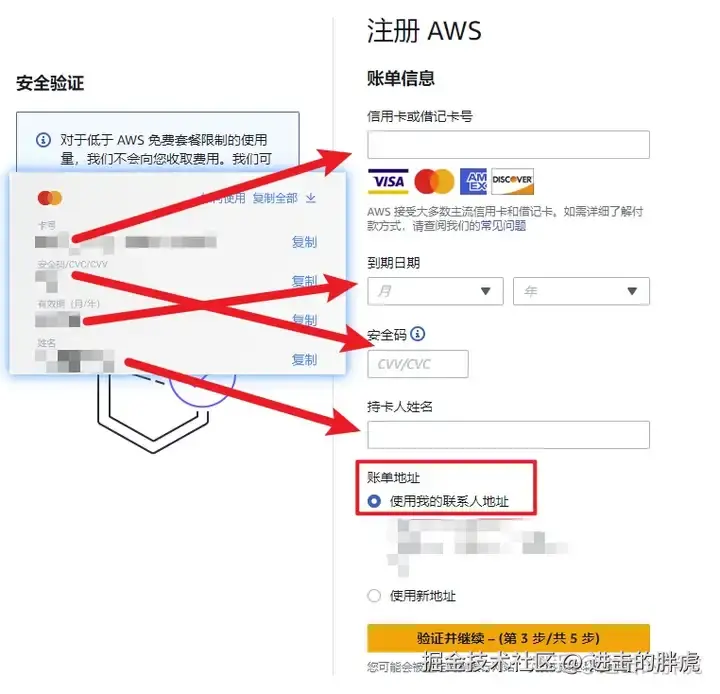Click the info icon next to 安全码
Image resolution: width=720 pixels, height=694 pixels.
(x=417, y=333)
